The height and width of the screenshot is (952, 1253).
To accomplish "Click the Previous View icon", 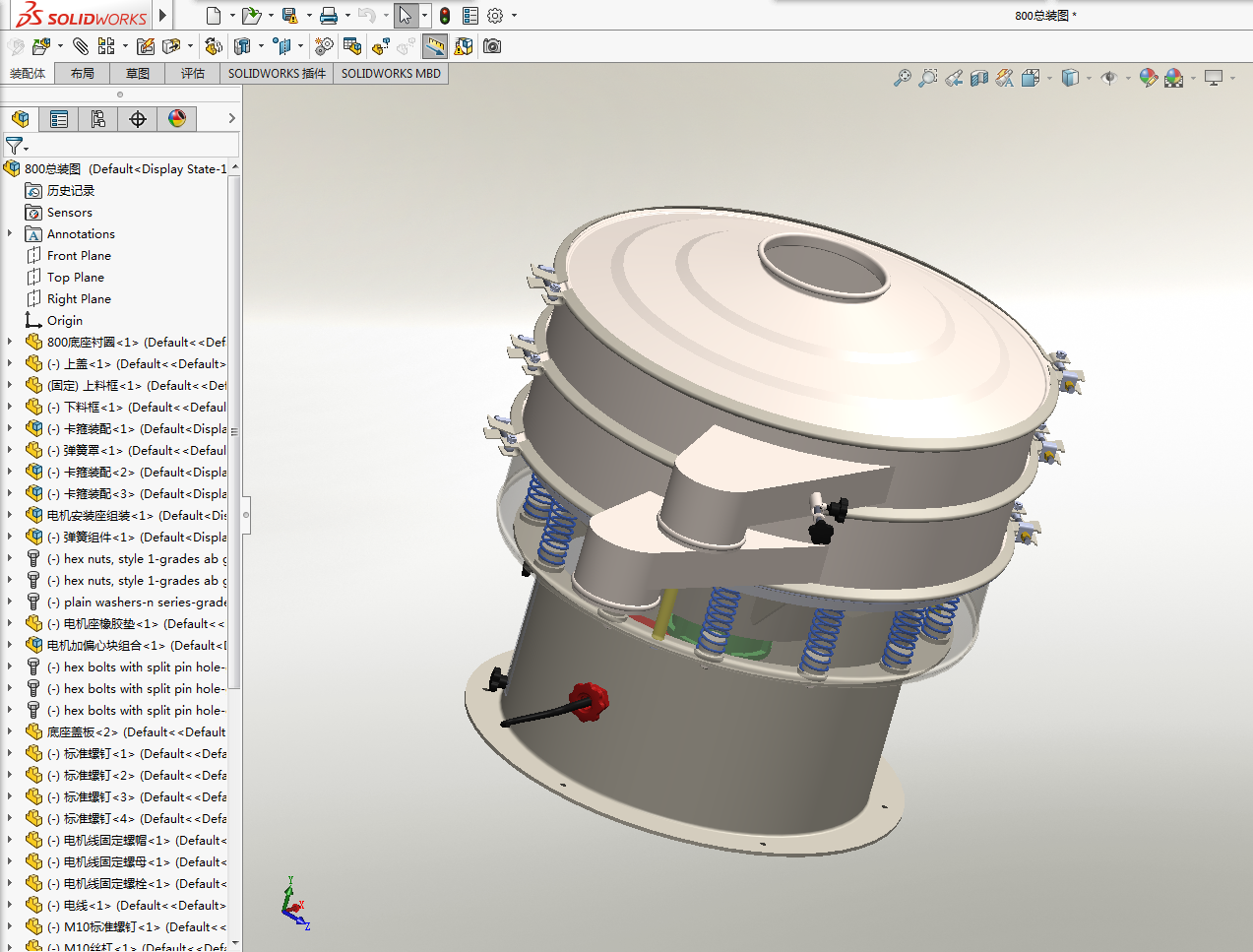I will pyautogui.click(x=954, y=78).
